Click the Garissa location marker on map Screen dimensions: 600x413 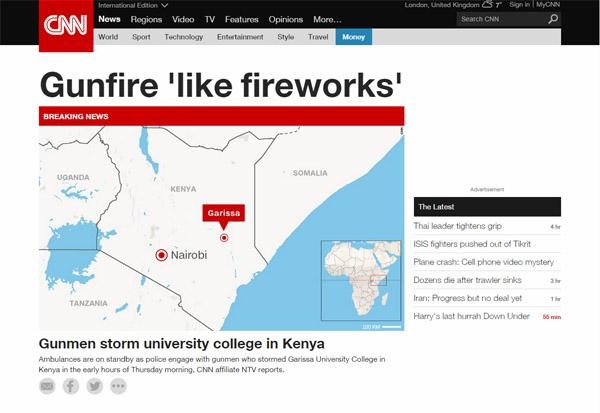pos(224,238)
